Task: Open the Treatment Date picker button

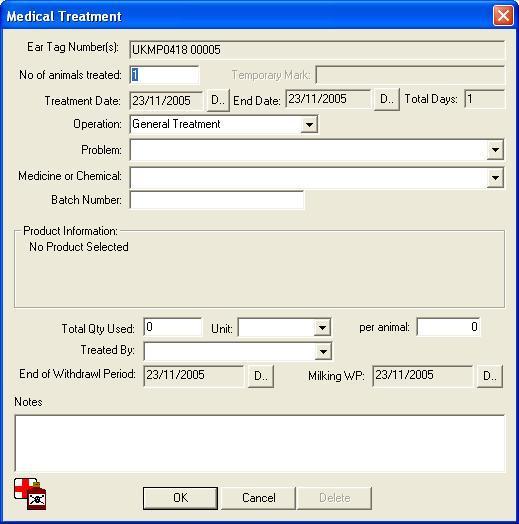Action: (218, 100)
